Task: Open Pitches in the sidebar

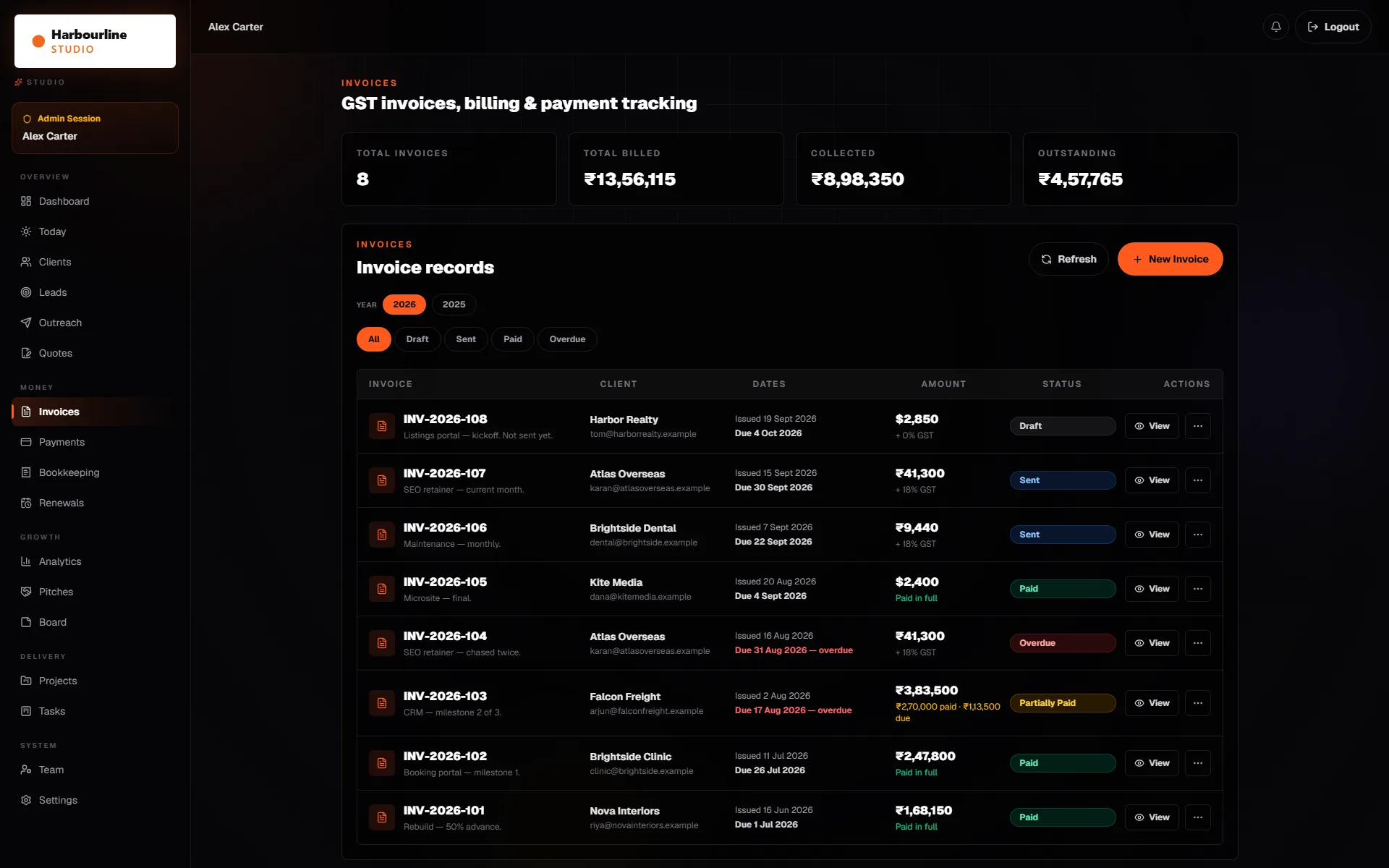Action: coord(95,592)
